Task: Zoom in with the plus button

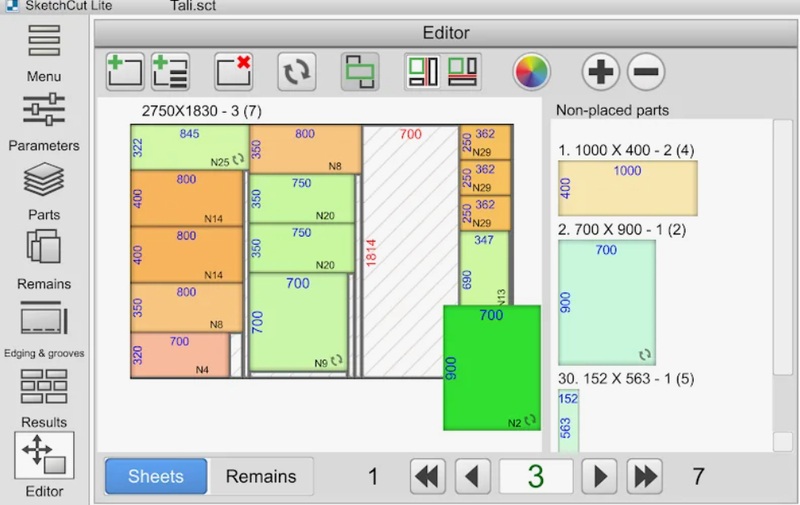Action: click(x=601, y=71)
